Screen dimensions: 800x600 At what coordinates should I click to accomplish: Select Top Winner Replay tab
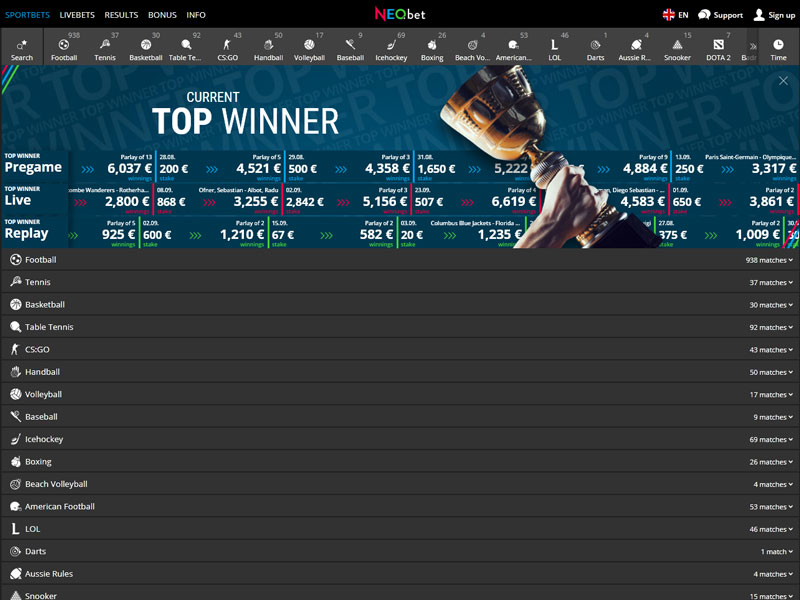[34, 230]
